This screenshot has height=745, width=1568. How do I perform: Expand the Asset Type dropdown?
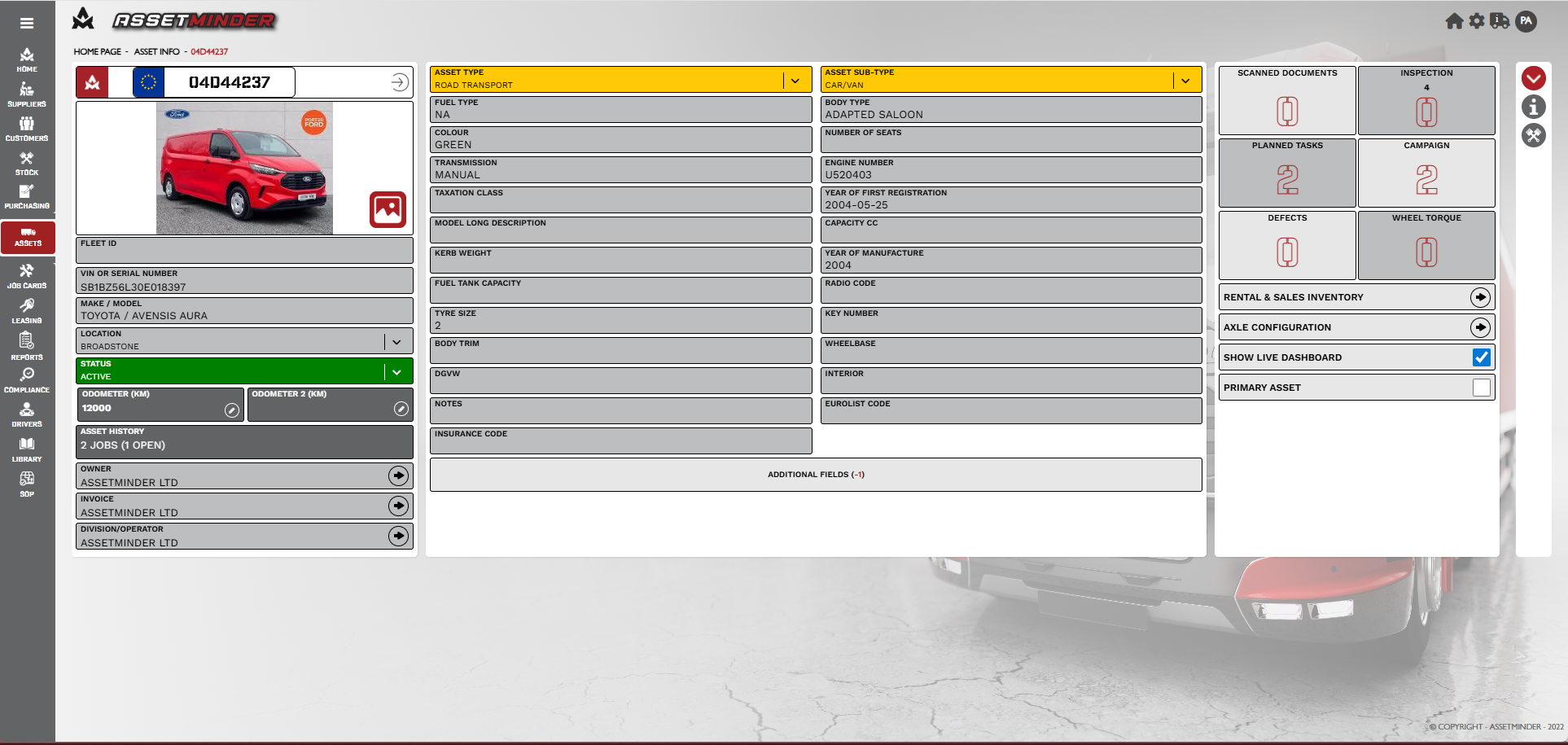click(795, 80)
